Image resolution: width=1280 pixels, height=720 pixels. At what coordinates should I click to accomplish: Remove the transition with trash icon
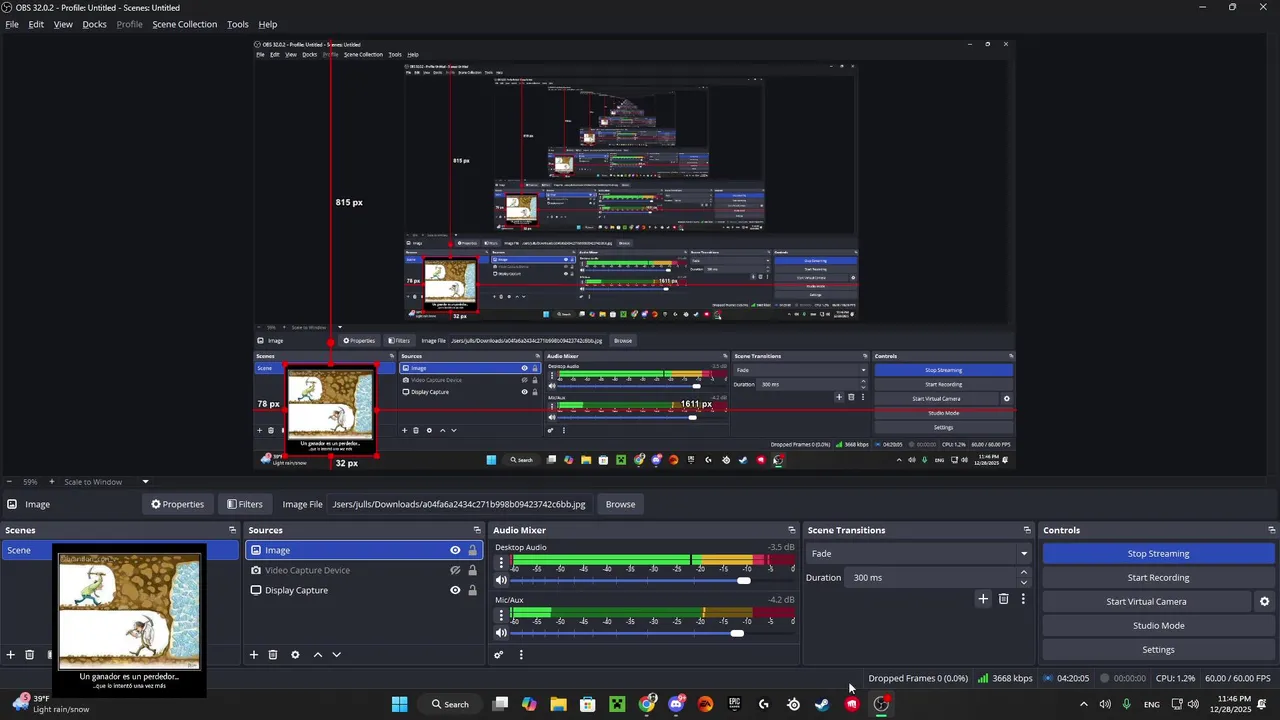pos(1004,599)
